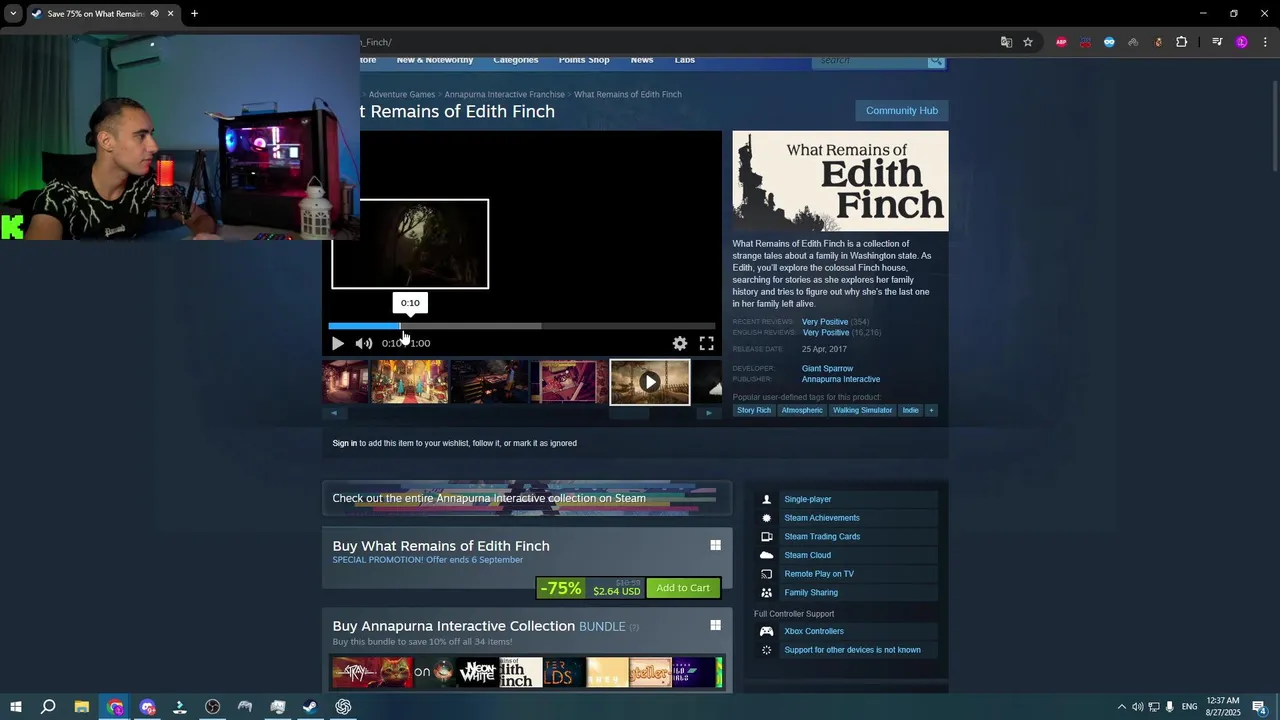The image size is (1280, 720).
Task: Mute tab via speaker icon on tab
Action: click(154, 14)
